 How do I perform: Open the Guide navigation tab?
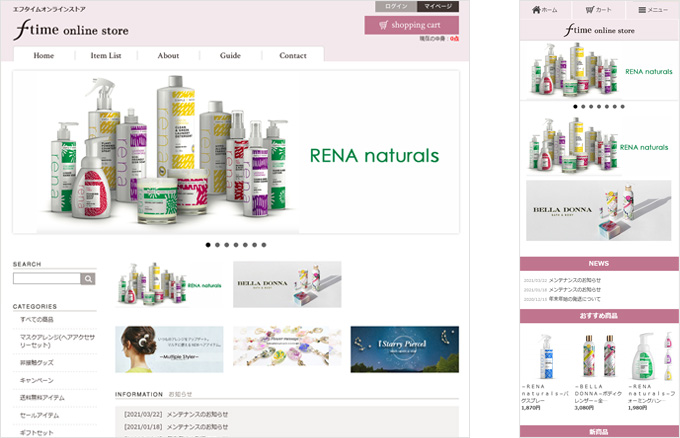pyautogui.click(x=230, y=56)
